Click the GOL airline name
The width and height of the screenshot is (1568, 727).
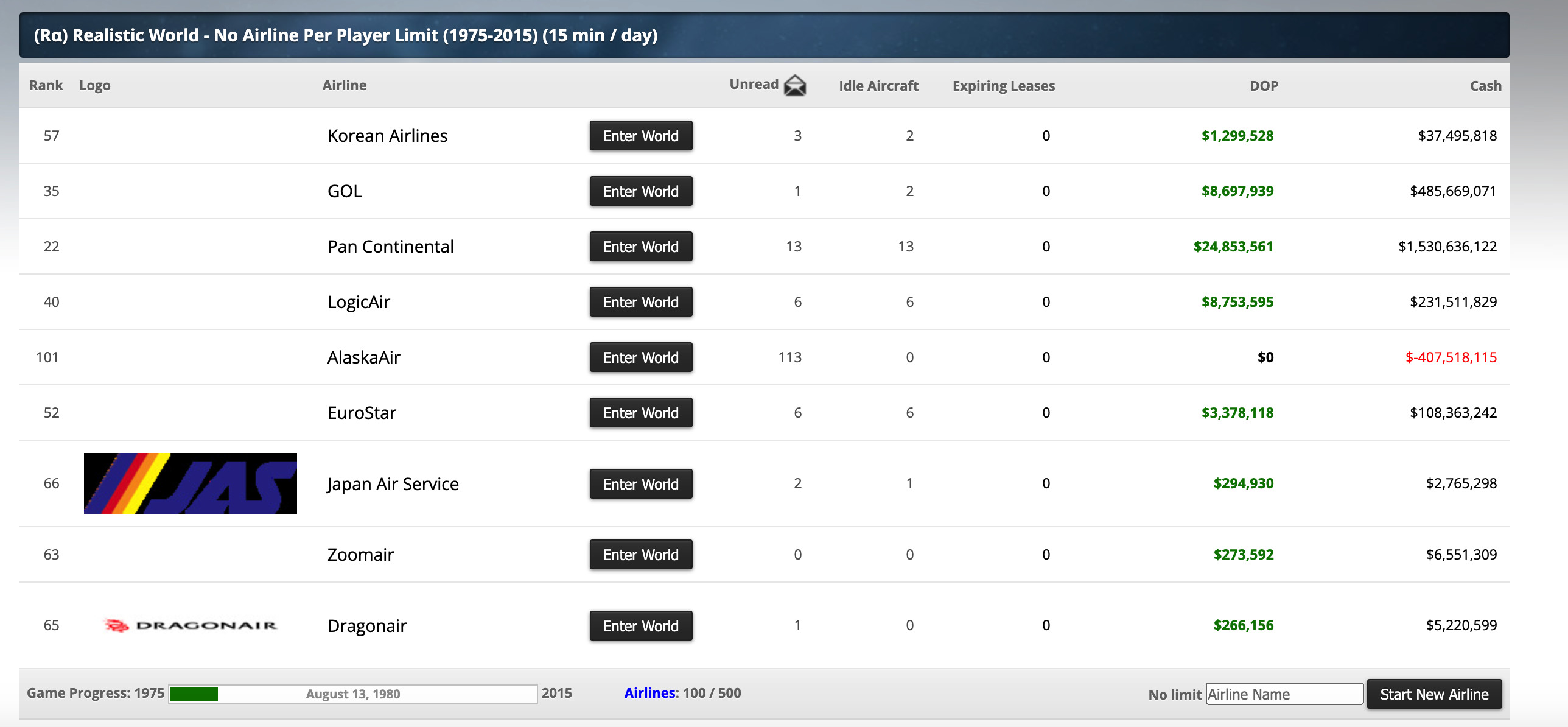tap(345, 191)
